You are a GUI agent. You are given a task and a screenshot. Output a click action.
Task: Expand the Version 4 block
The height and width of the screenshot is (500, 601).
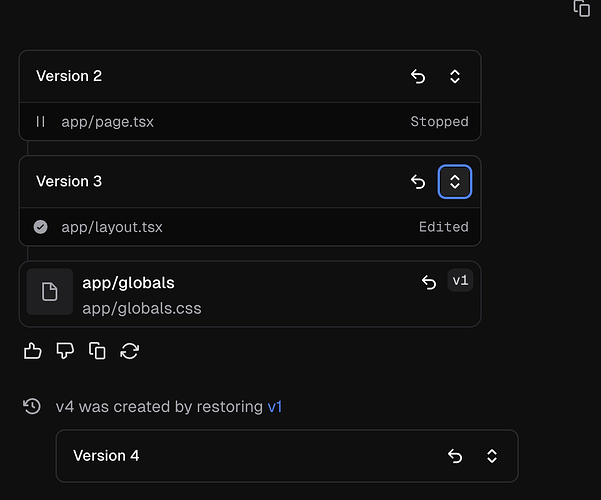(x=492, y=456)
